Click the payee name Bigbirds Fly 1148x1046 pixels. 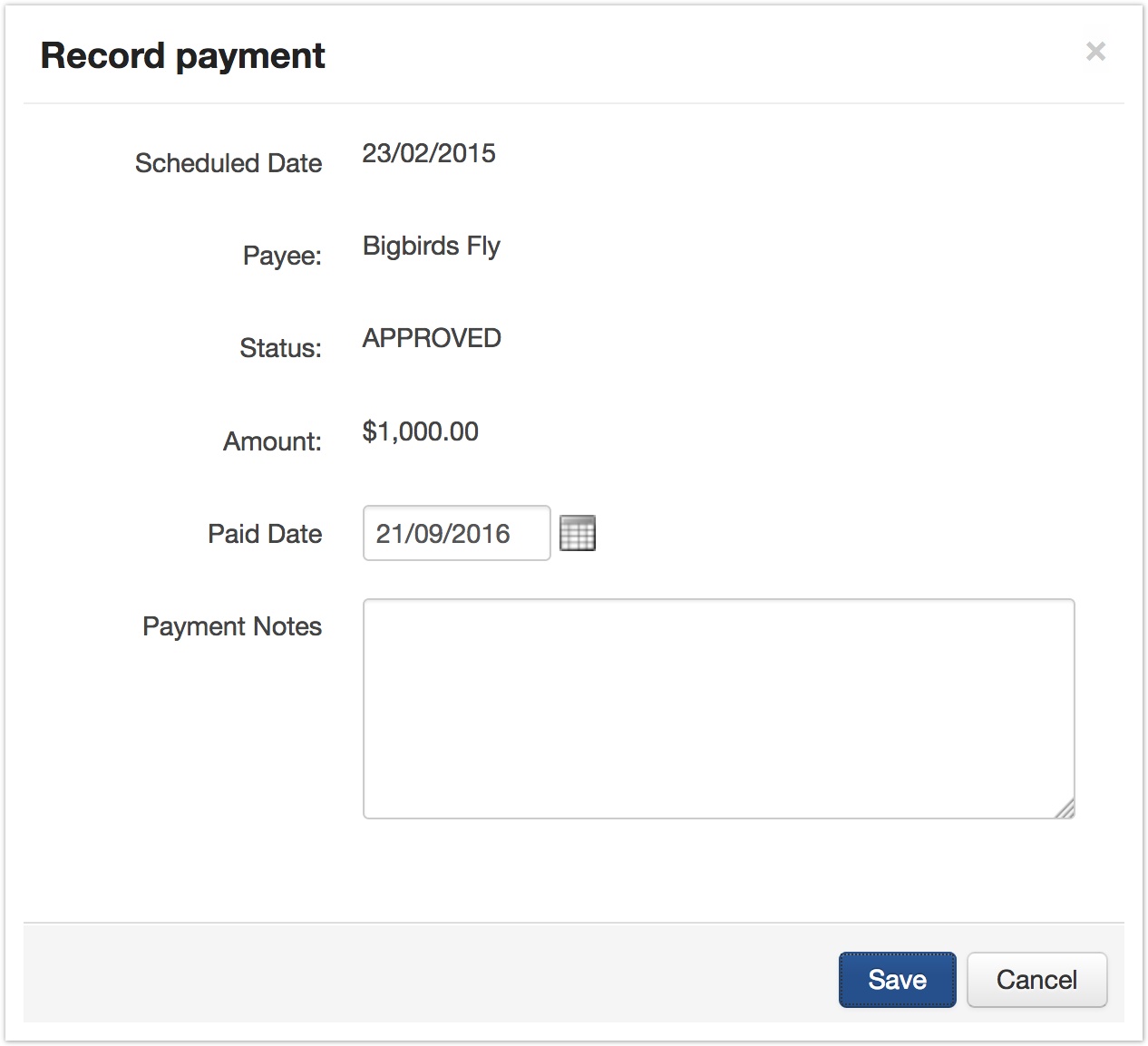[x=432, y=246]
